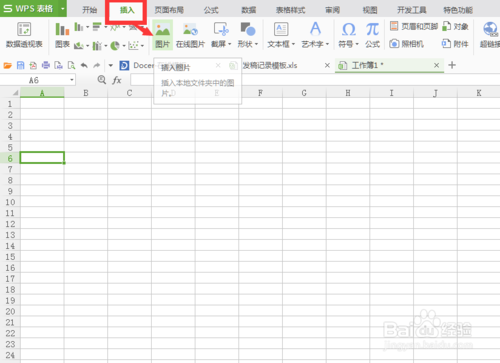Click the open folder icon in quick toolbar
Viewport: 500px width, 363px height.
pos(8,65)
